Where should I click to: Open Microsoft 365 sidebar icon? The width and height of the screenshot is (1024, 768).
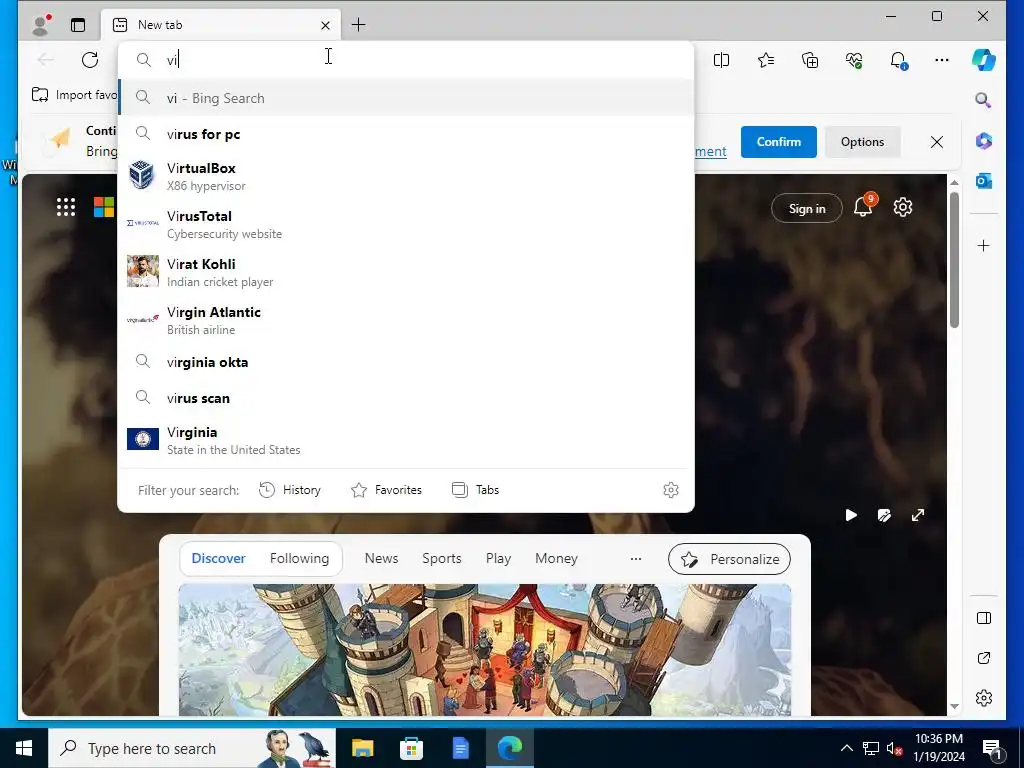(x=984, y=140)
